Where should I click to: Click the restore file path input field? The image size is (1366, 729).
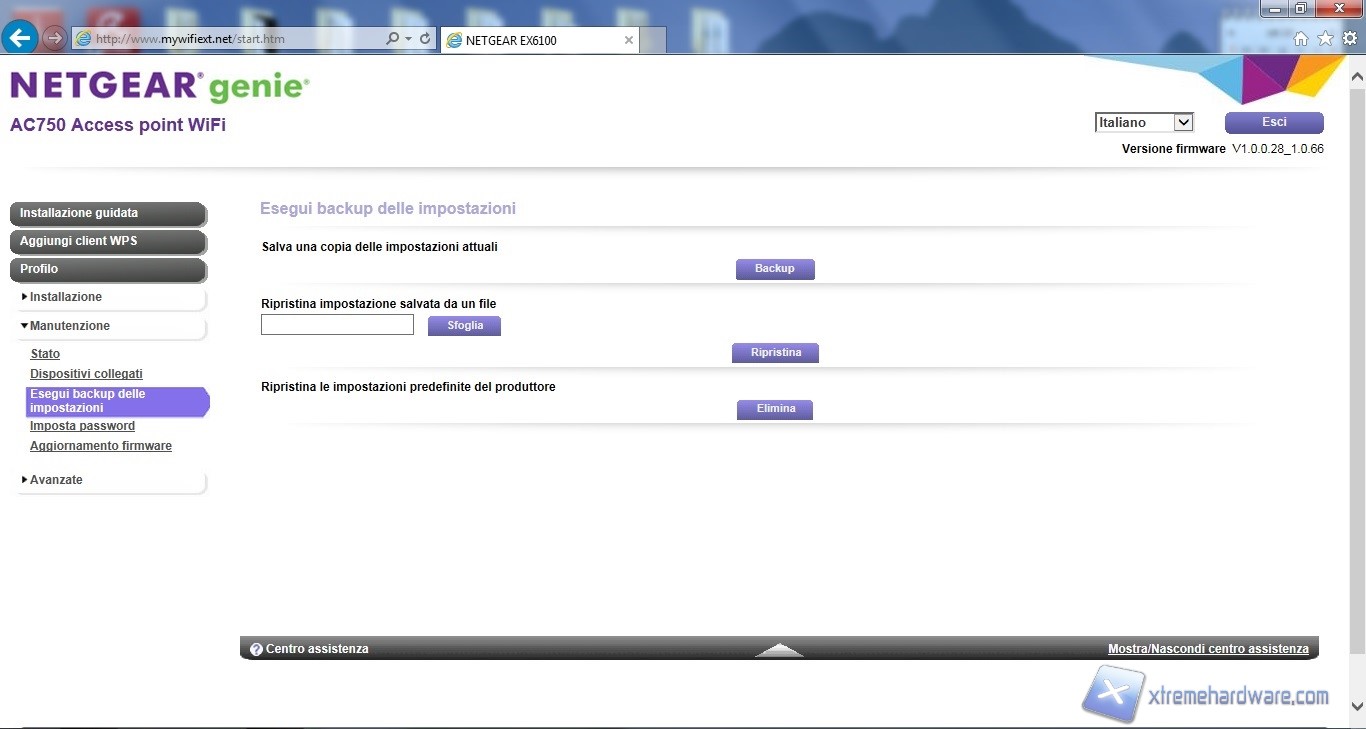337,325
